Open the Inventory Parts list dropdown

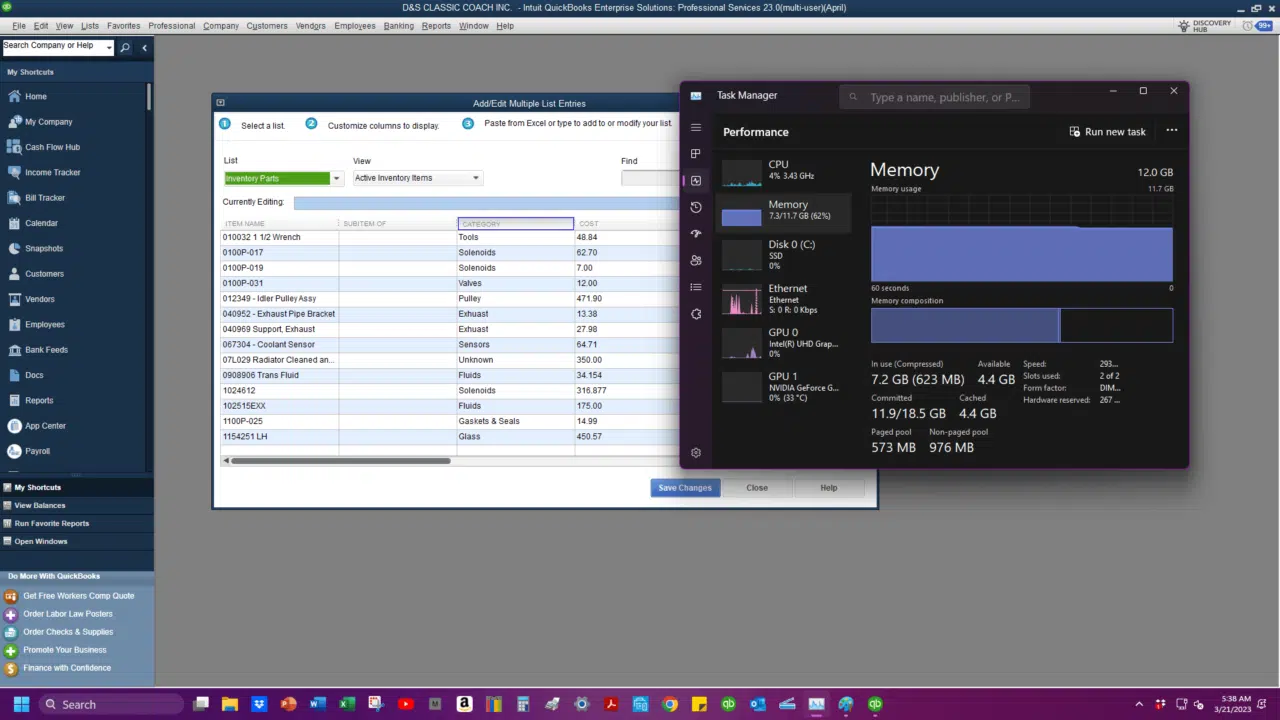point(336,178)
